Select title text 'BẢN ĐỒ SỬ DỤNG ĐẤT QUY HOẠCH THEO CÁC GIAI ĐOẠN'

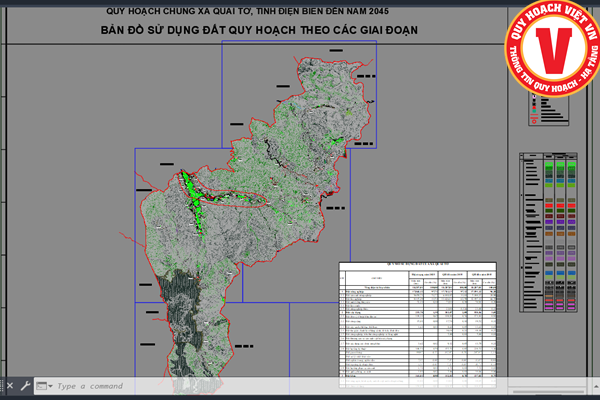pos(259,30)
